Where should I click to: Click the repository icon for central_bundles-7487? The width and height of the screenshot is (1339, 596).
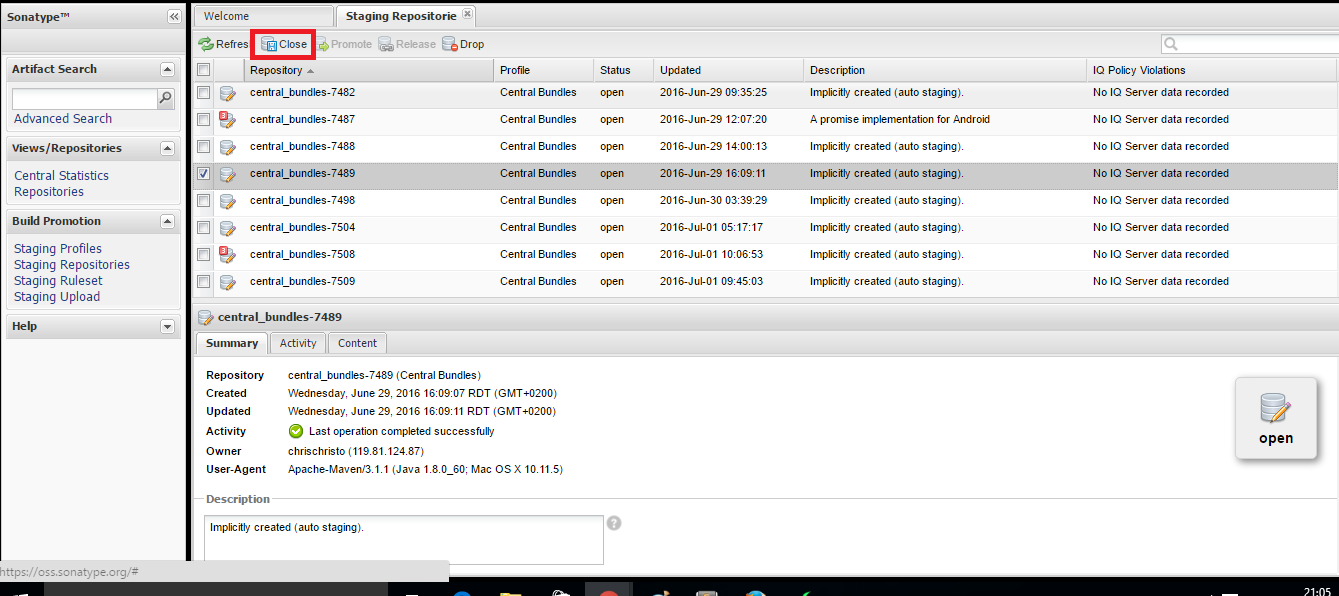coord(227,120)
